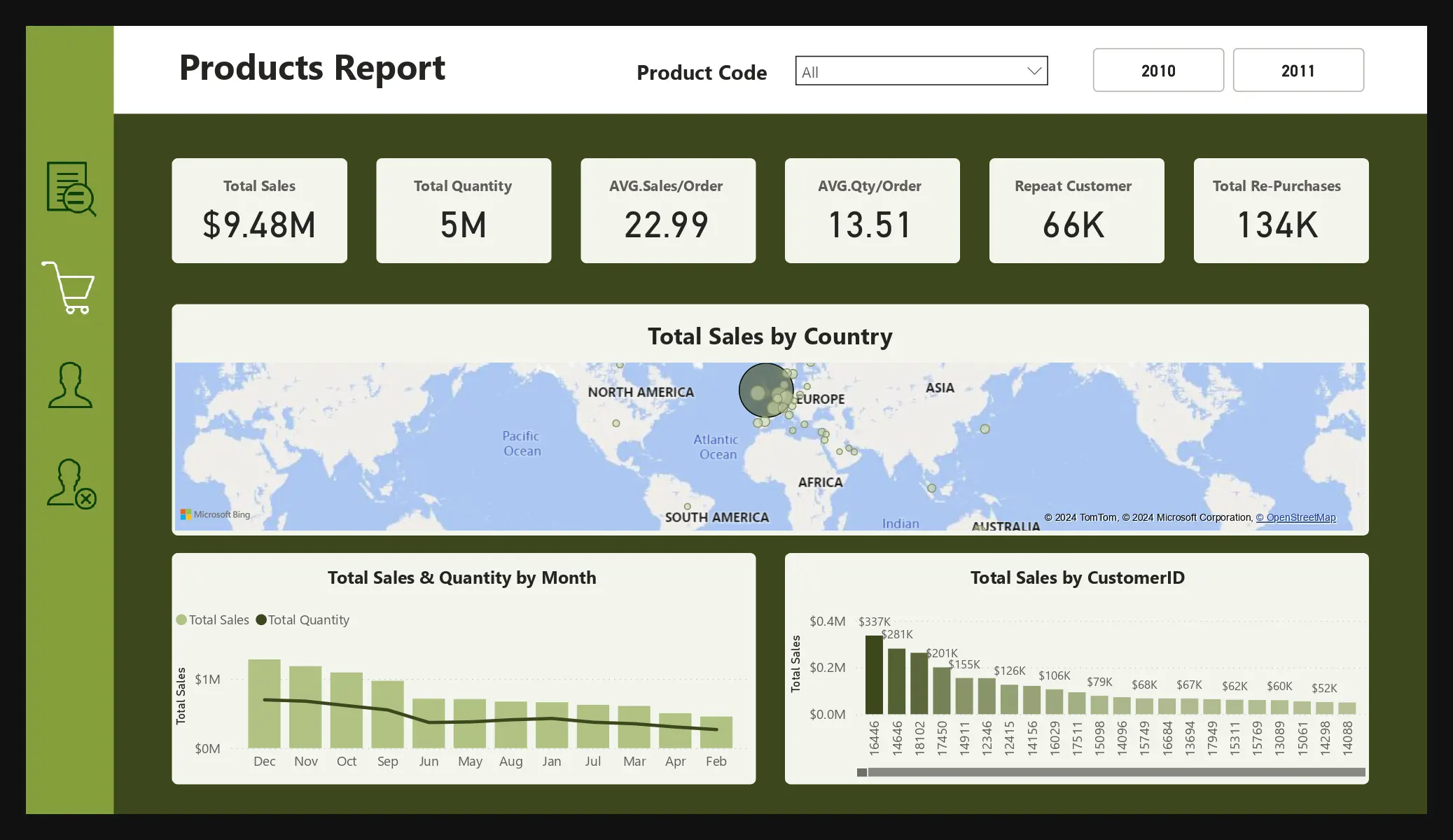The width and height of the screenshot is (1453, 840).
Task: Click the Total Quantity legend marker
Action: coord(261,620)
